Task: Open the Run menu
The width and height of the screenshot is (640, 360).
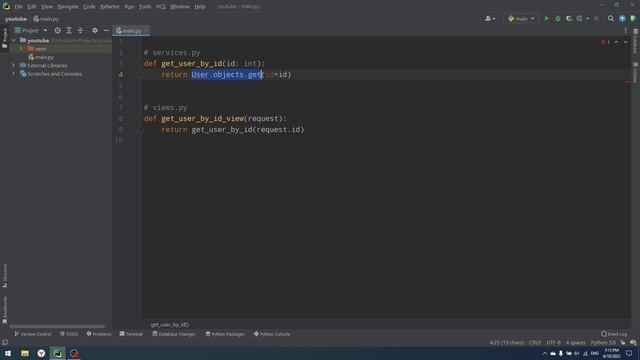Action: click(129, 7)
